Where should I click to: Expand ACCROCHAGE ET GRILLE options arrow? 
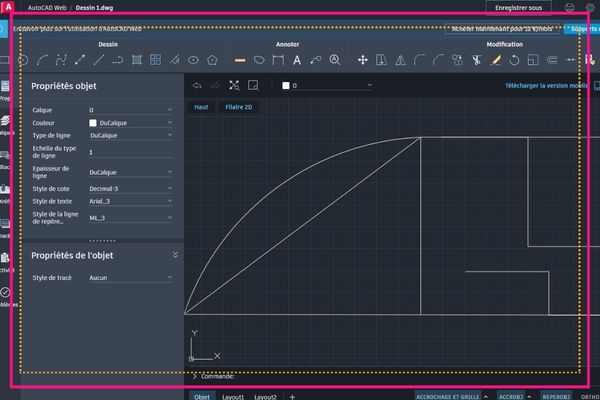[x=486, y=397]
